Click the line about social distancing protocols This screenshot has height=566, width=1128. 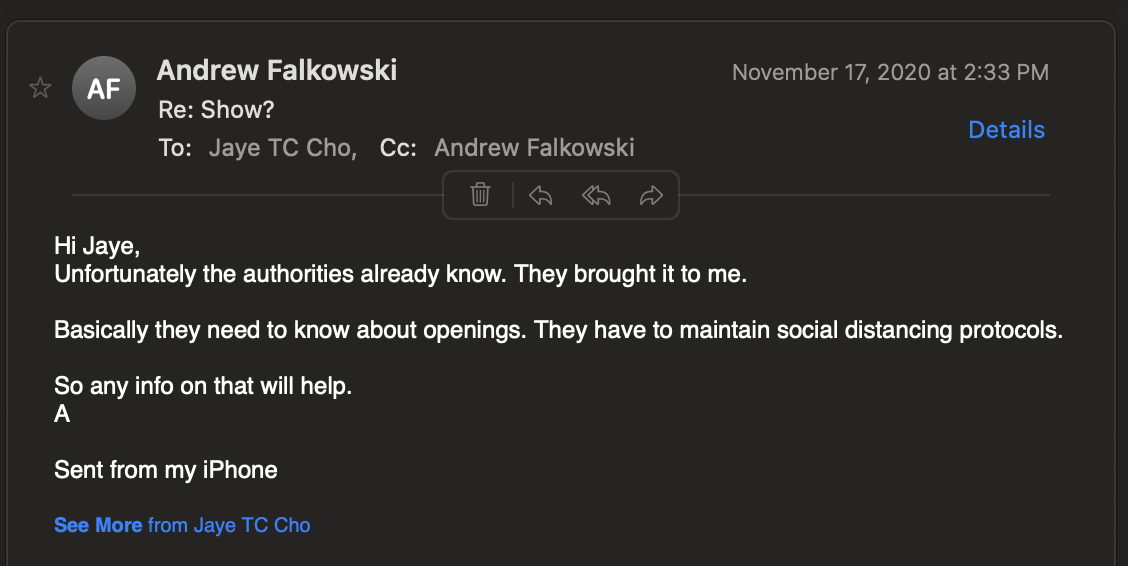click(x=558, y=330)
